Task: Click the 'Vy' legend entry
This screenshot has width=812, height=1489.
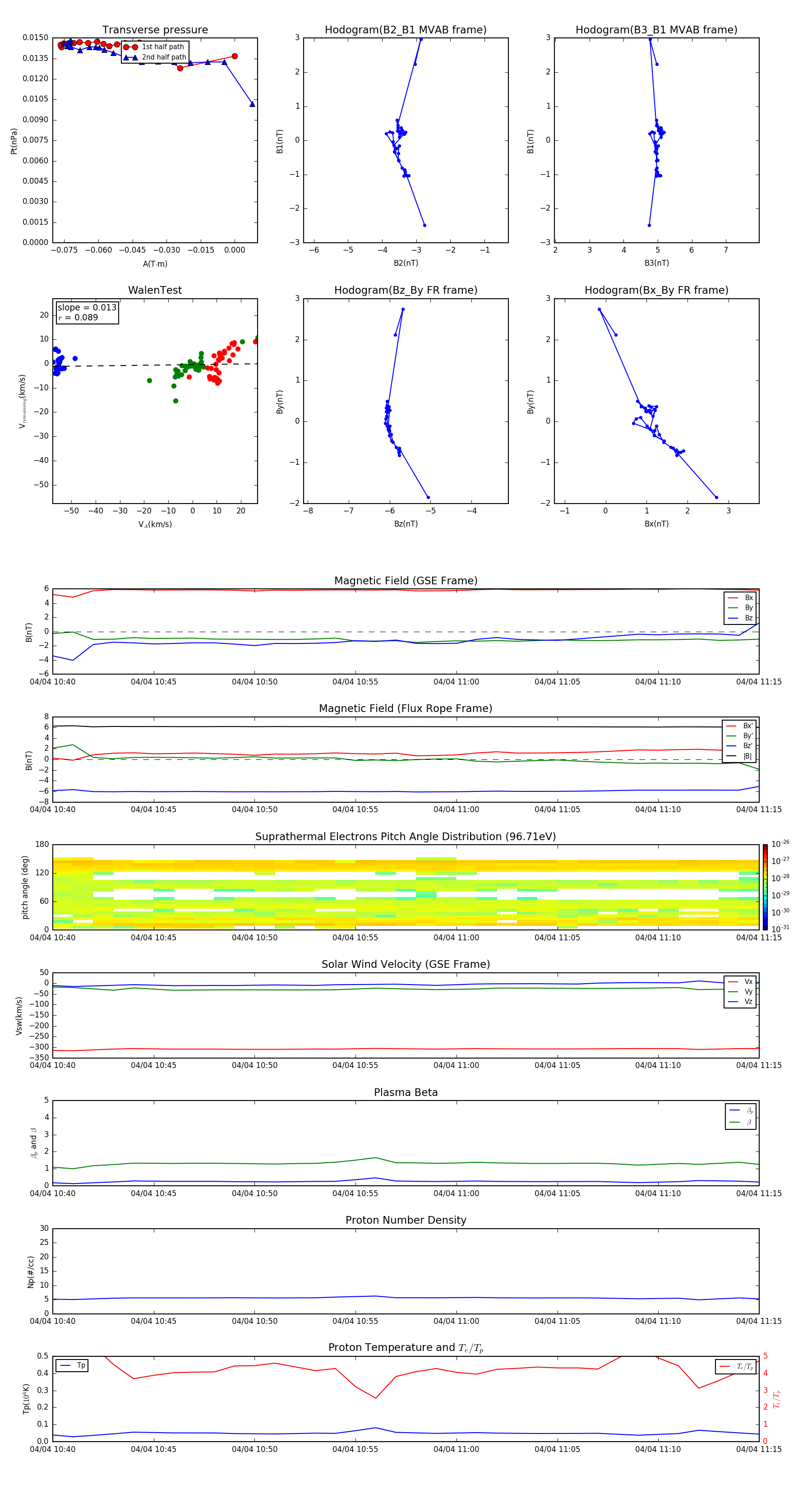Action: coord(741,991)
